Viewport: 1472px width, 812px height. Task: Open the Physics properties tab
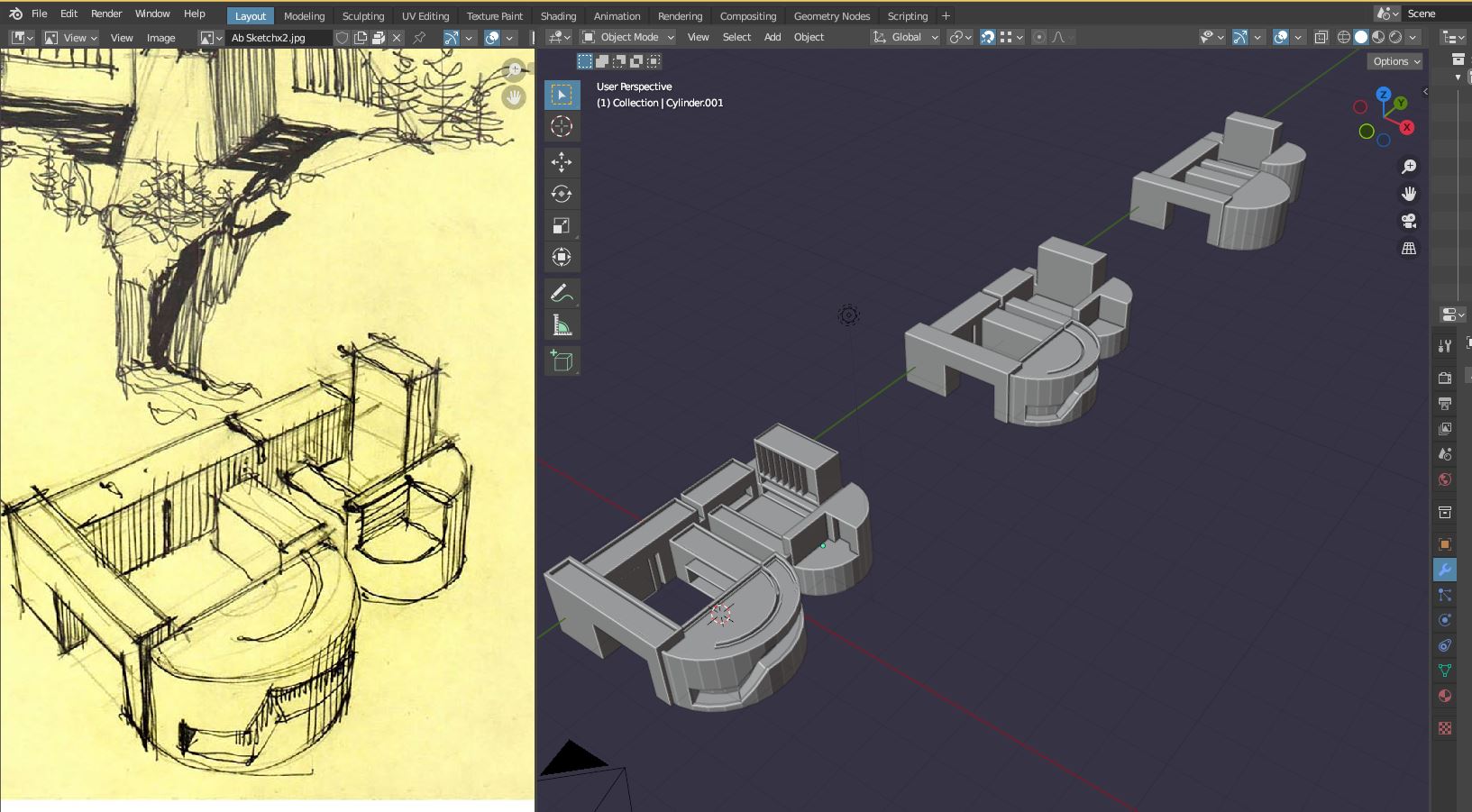(x=1445, y=620)
